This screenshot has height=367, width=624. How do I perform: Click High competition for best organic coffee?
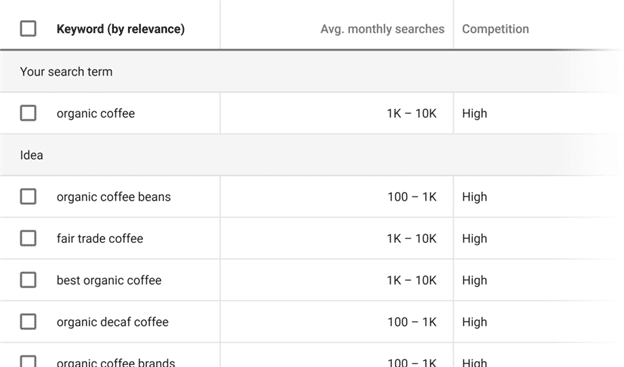[474, 280]
